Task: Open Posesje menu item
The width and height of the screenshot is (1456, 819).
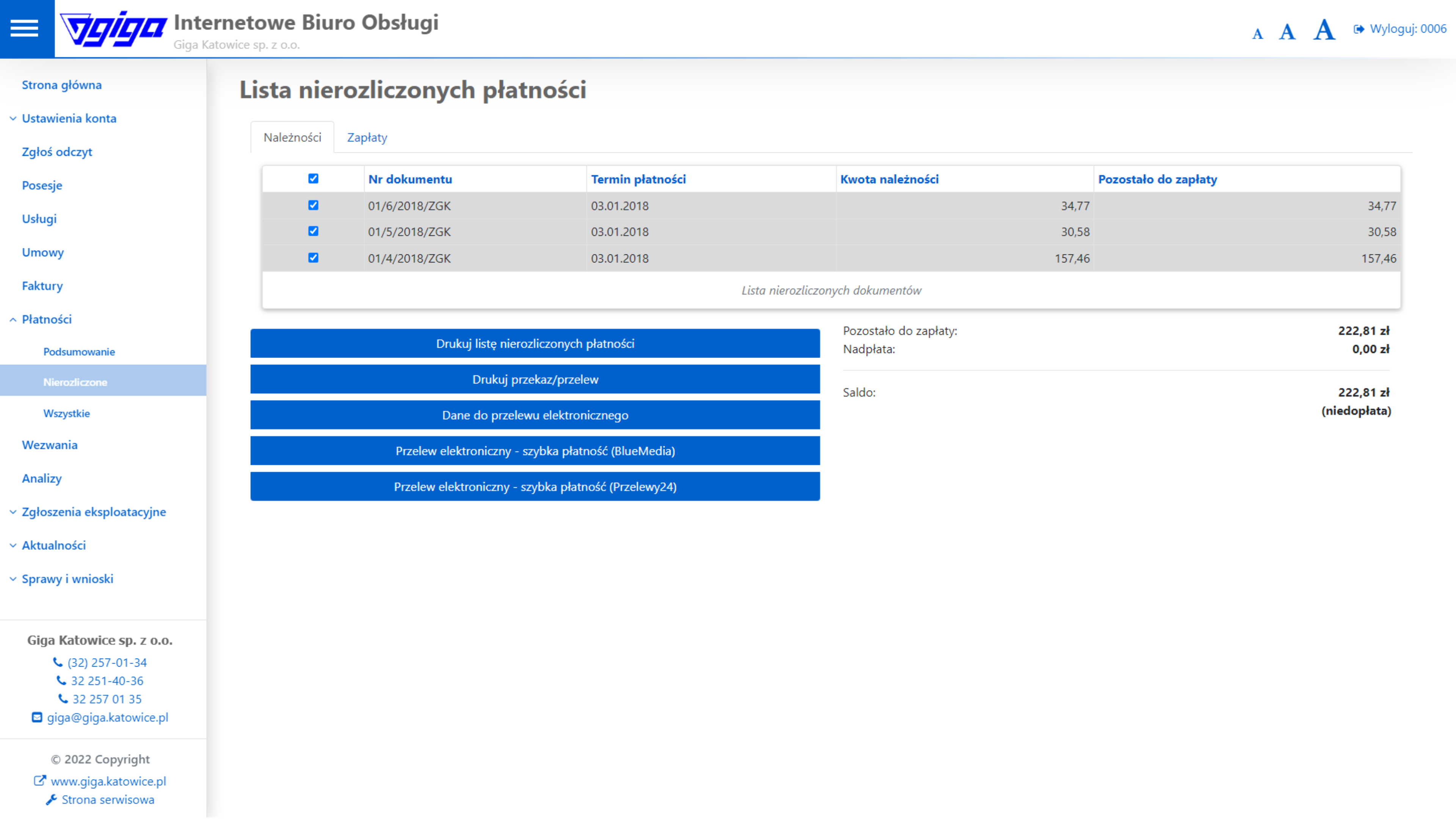Action: point(42,185)
